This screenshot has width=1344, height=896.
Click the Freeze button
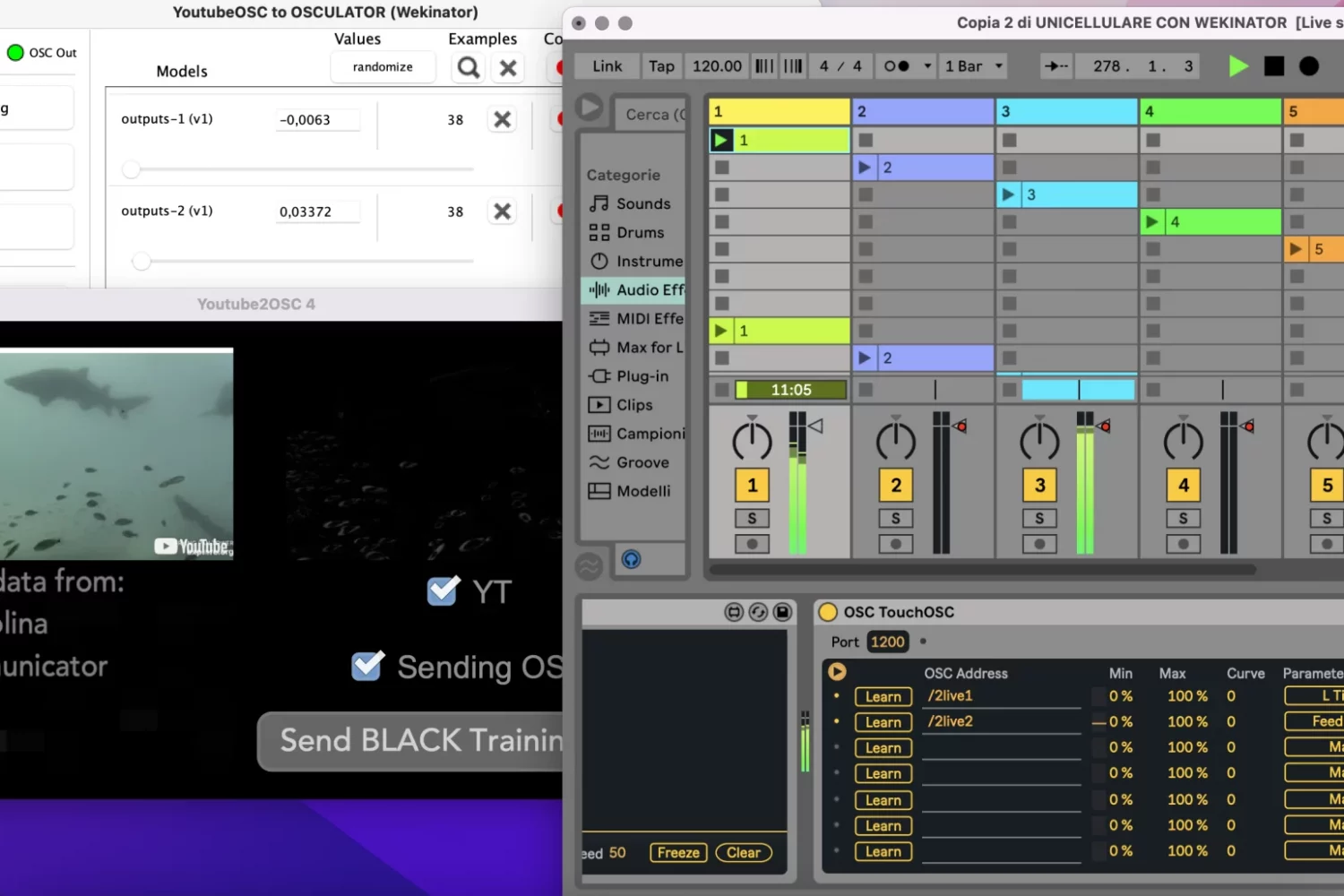[678, 853]
